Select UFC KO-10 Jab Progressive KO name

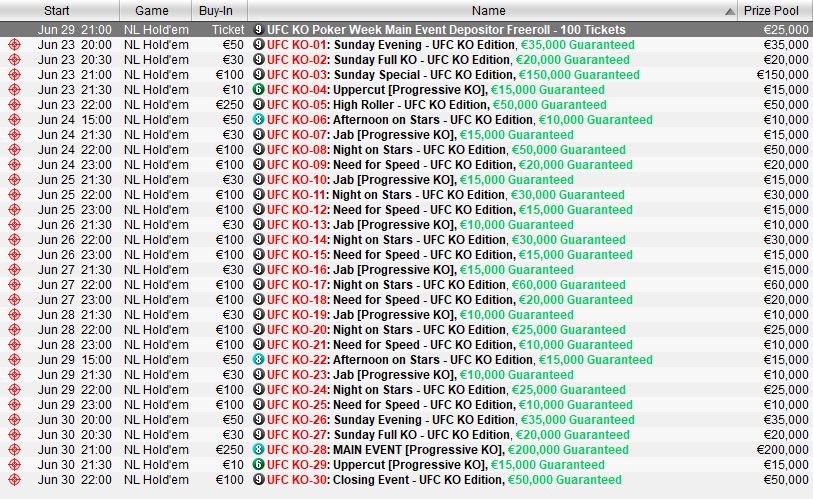click(420, 180)
